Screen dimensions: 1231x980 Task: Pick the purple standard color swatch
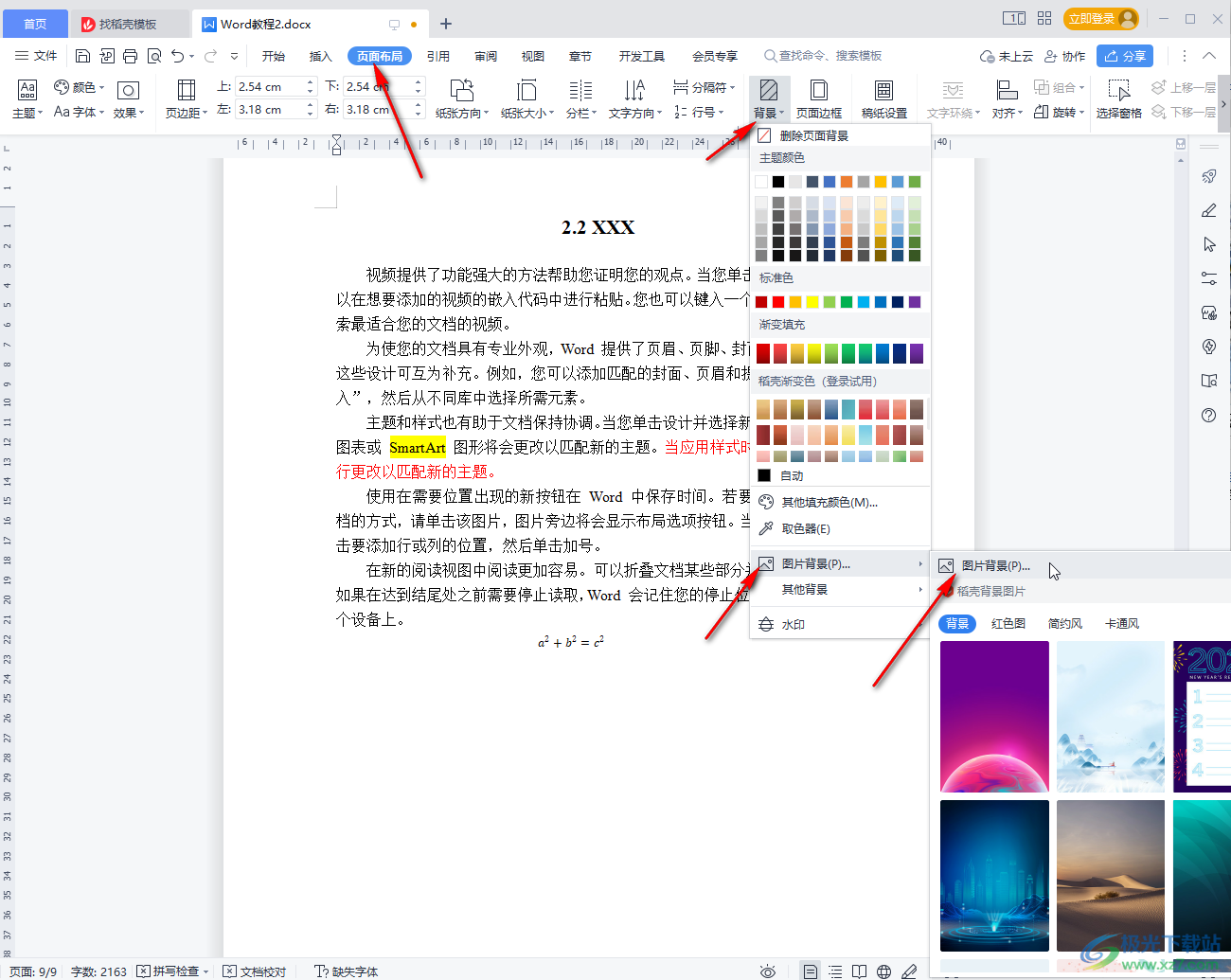coord(915,302)
